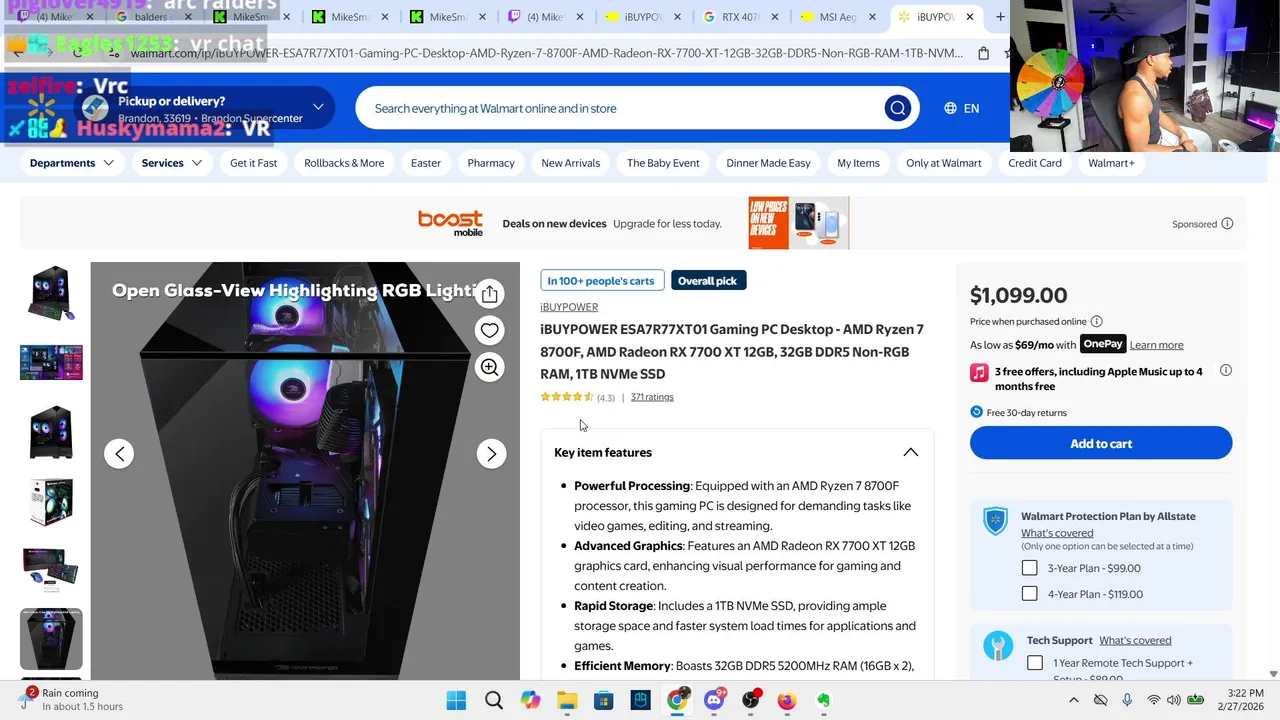Switch to Chrome in taskbar
Viewport: 1280px width, 720px height.
678,700
